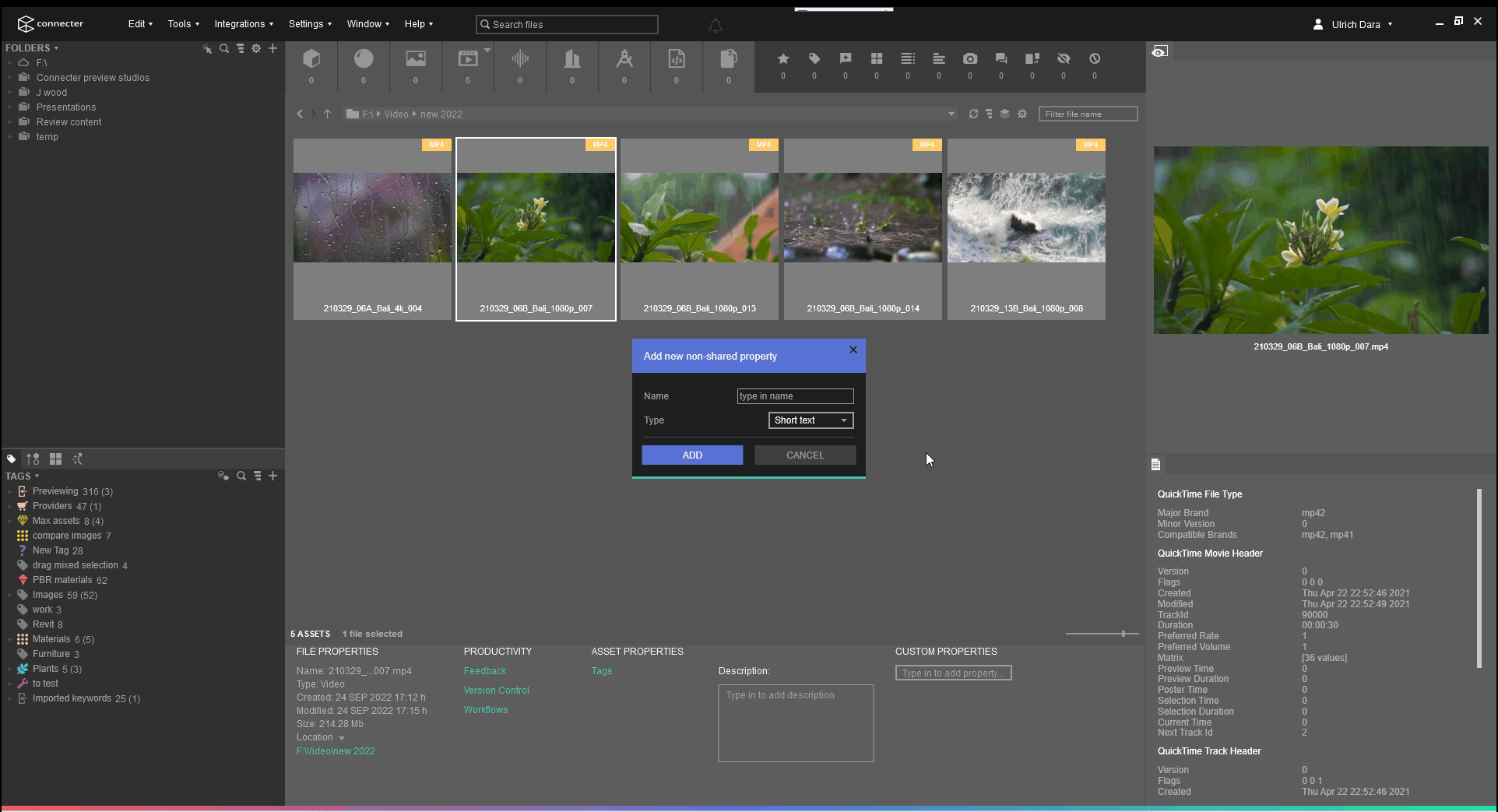Image resolution: width=1498 pixels, height=812 pixels.
Task: Toggle hidden assets filter icon
Action: [1064, 59]
